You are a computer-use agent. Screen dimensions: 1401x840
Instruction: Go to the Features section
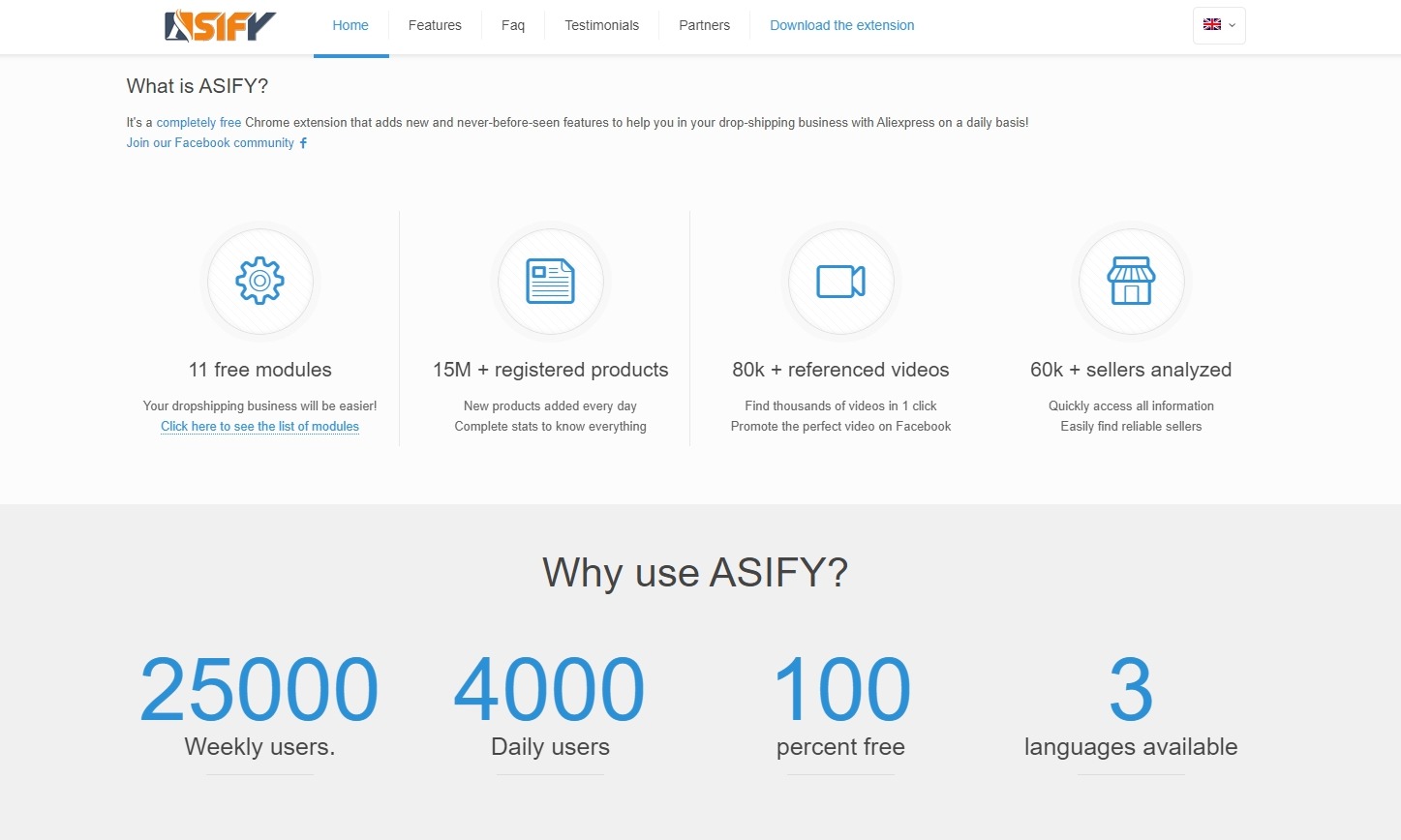[435, 26]
